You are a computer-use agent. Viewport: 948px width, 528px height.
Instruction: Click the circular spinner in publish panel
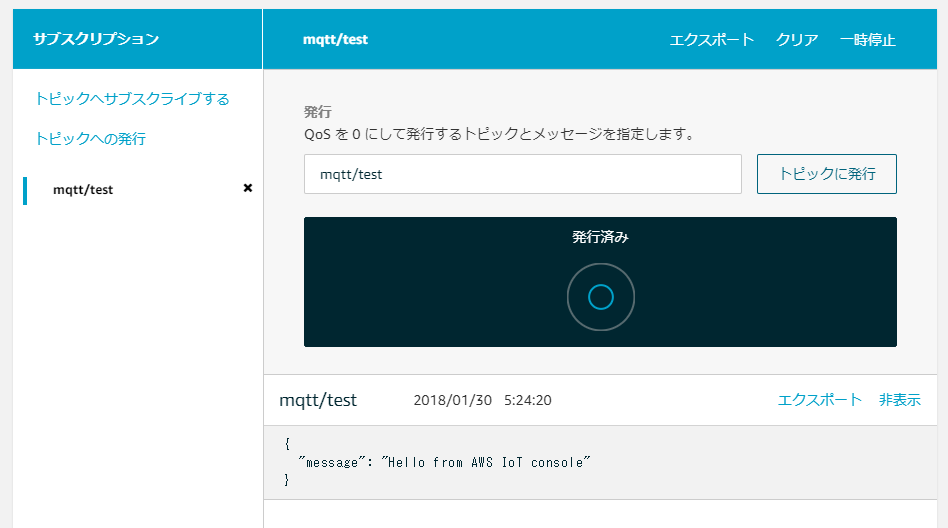600,297
